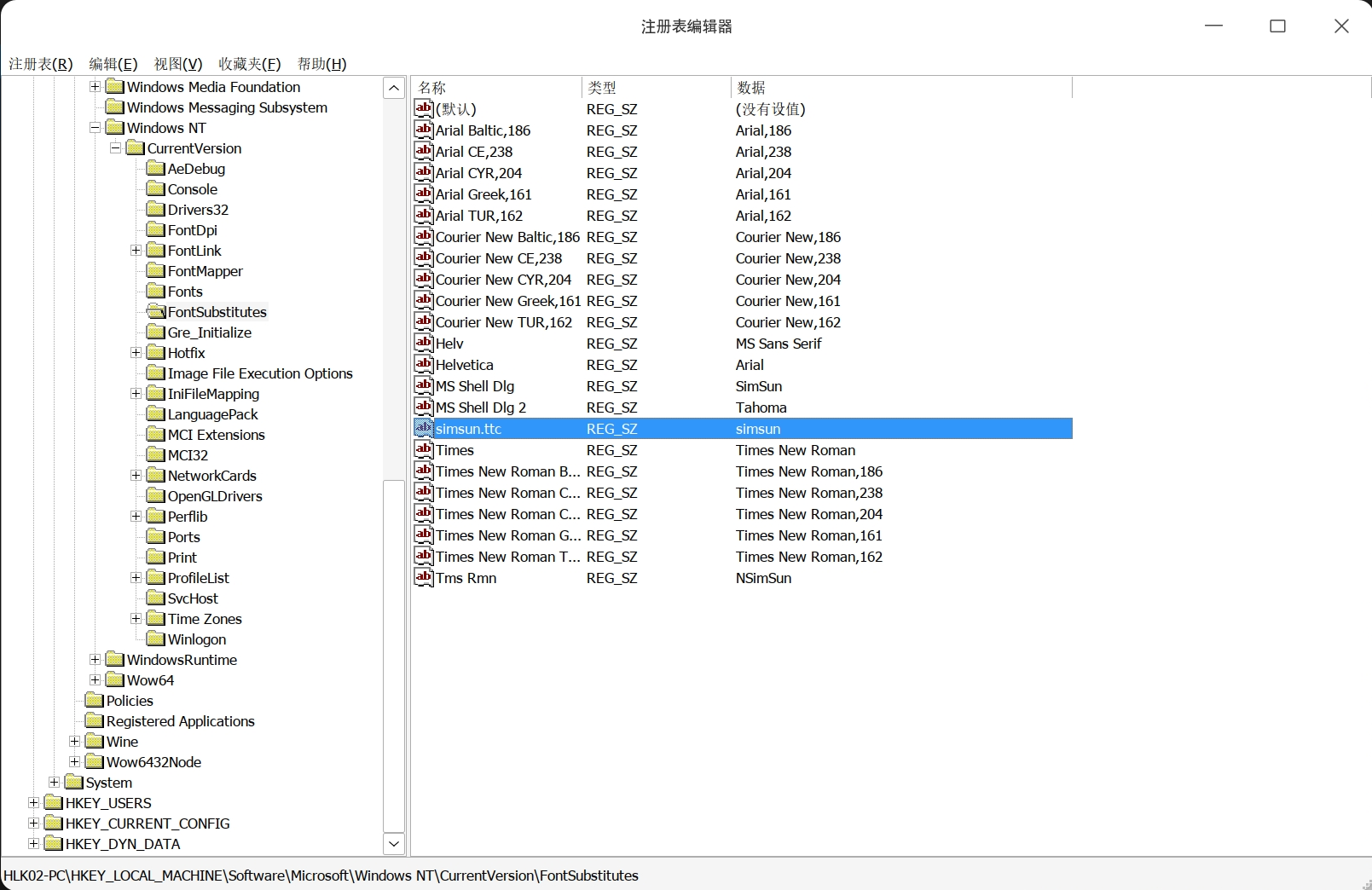Click the string icon beside Arial CE,238
Image resolution: width=1372 pixels, height=890 pixels.
pos(424,151)
